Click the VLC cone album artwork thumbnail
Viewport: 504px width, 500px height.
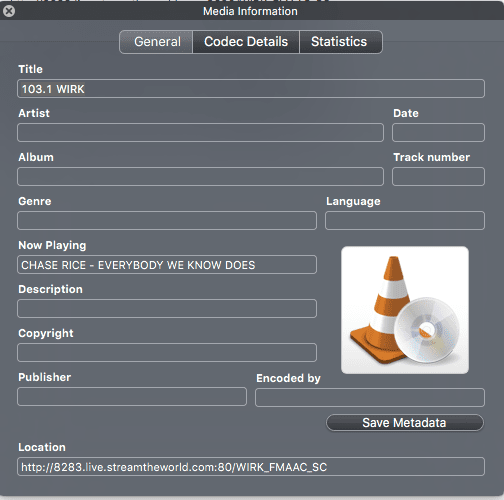[x=405, y=310]
